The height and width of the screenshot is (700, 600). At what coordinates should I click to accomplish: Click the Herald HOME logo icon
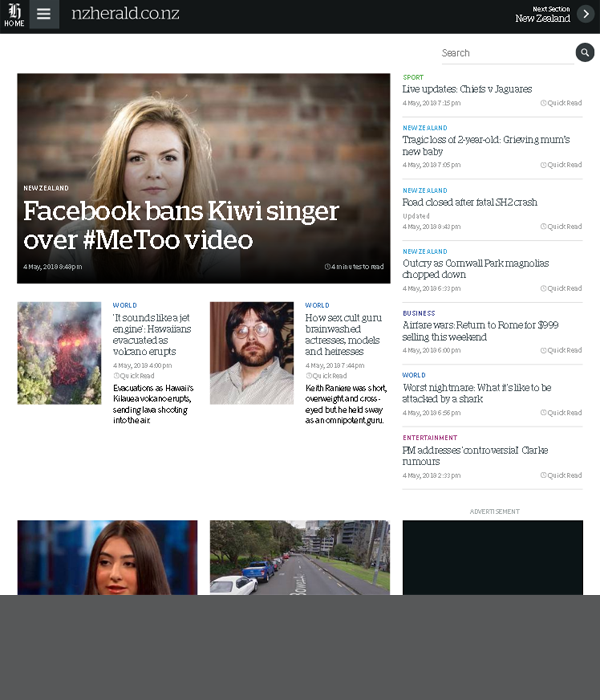click(14, 15)
